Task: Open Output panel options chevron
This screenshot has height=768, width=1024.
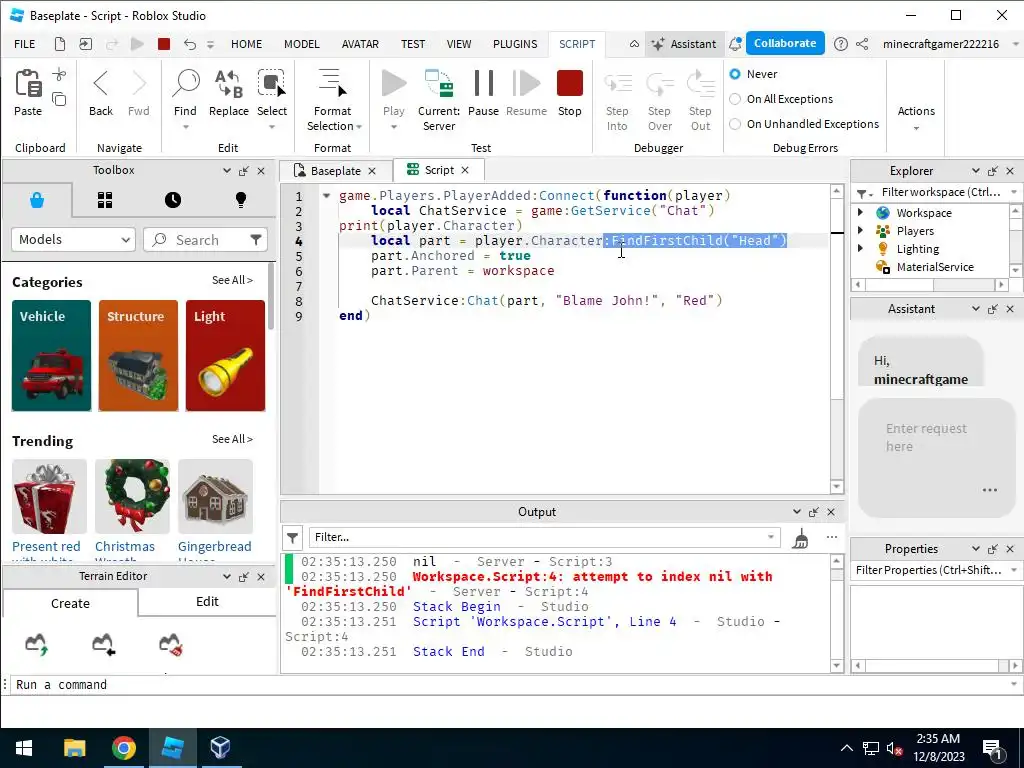Action: tap(797, 511)
